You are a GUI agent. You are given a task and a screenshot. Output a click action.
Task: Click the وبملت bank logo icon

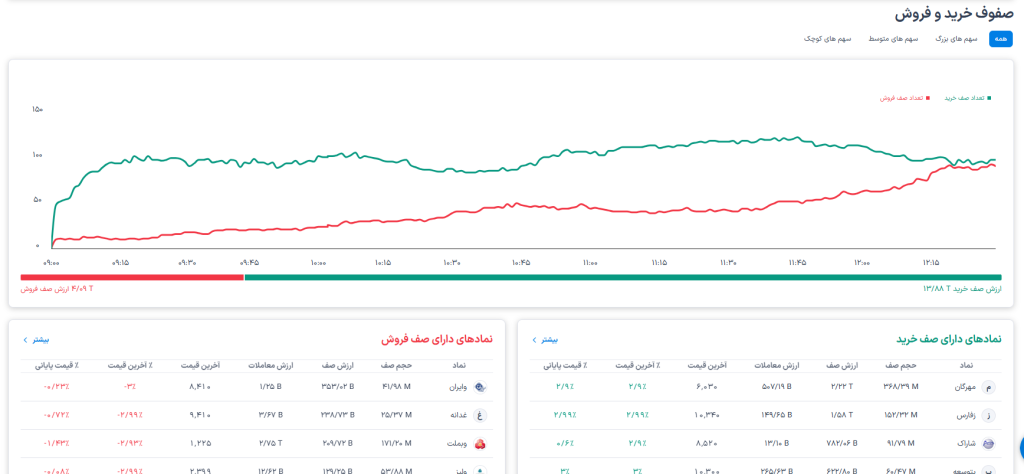pos(480,443)
